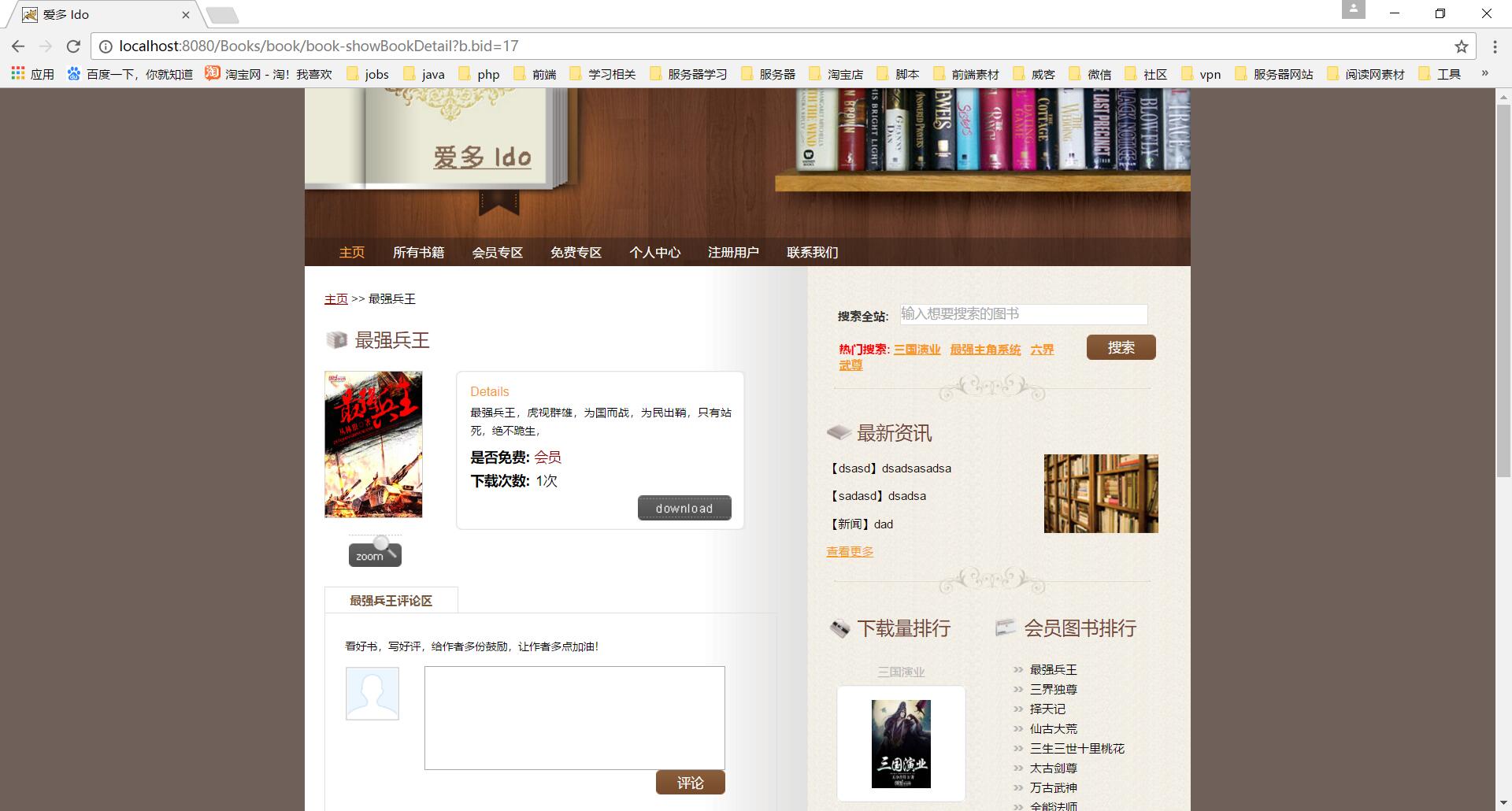Open the 微信 bookmark folder

click(x=1090, y=74)
